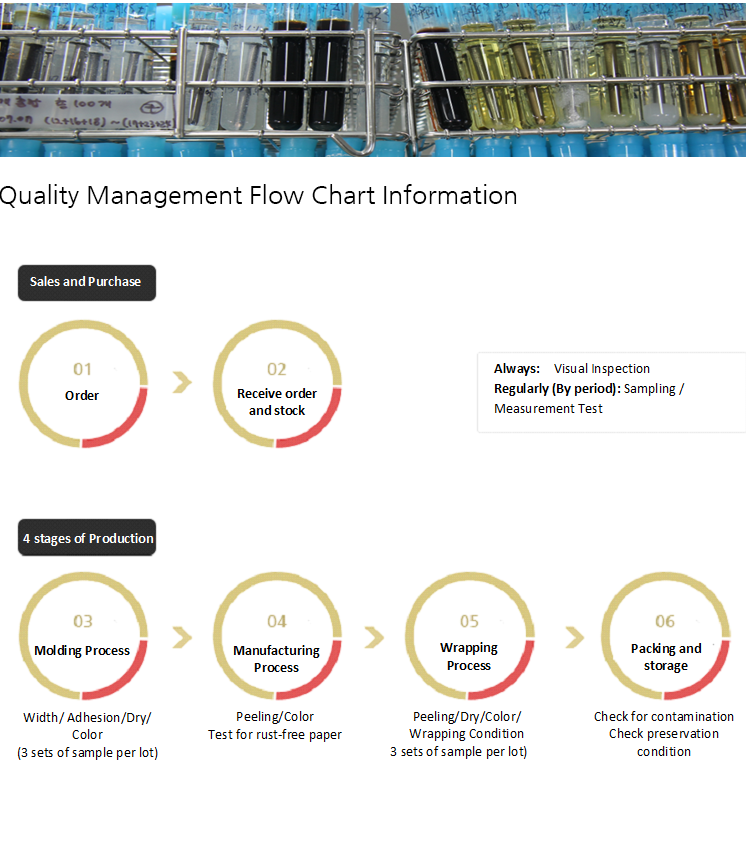This screenshot has height=847, width=746.
Task: Click the 01 Order circle
Action: [83, 384]
